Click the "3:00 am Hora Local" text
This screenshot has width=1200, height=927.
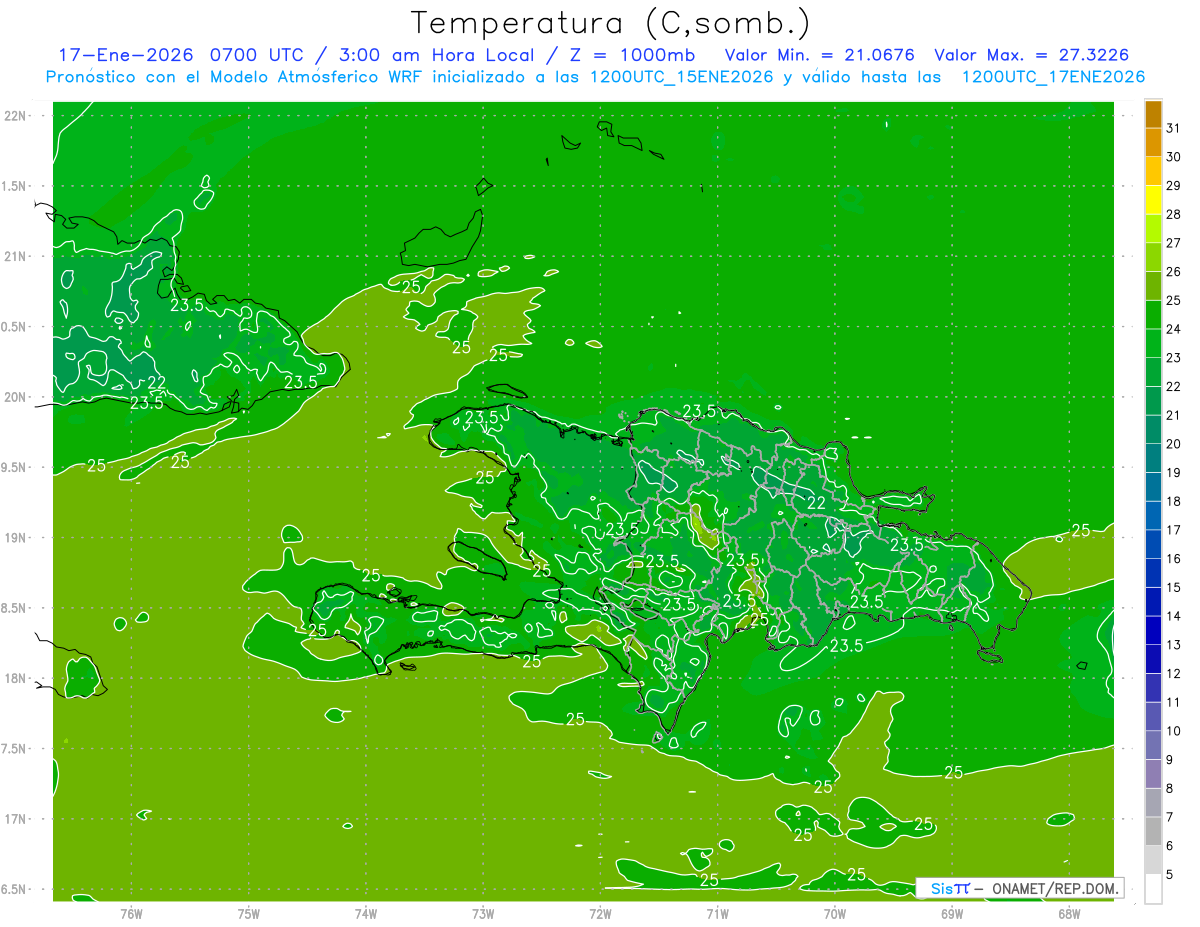click(438, 55)
